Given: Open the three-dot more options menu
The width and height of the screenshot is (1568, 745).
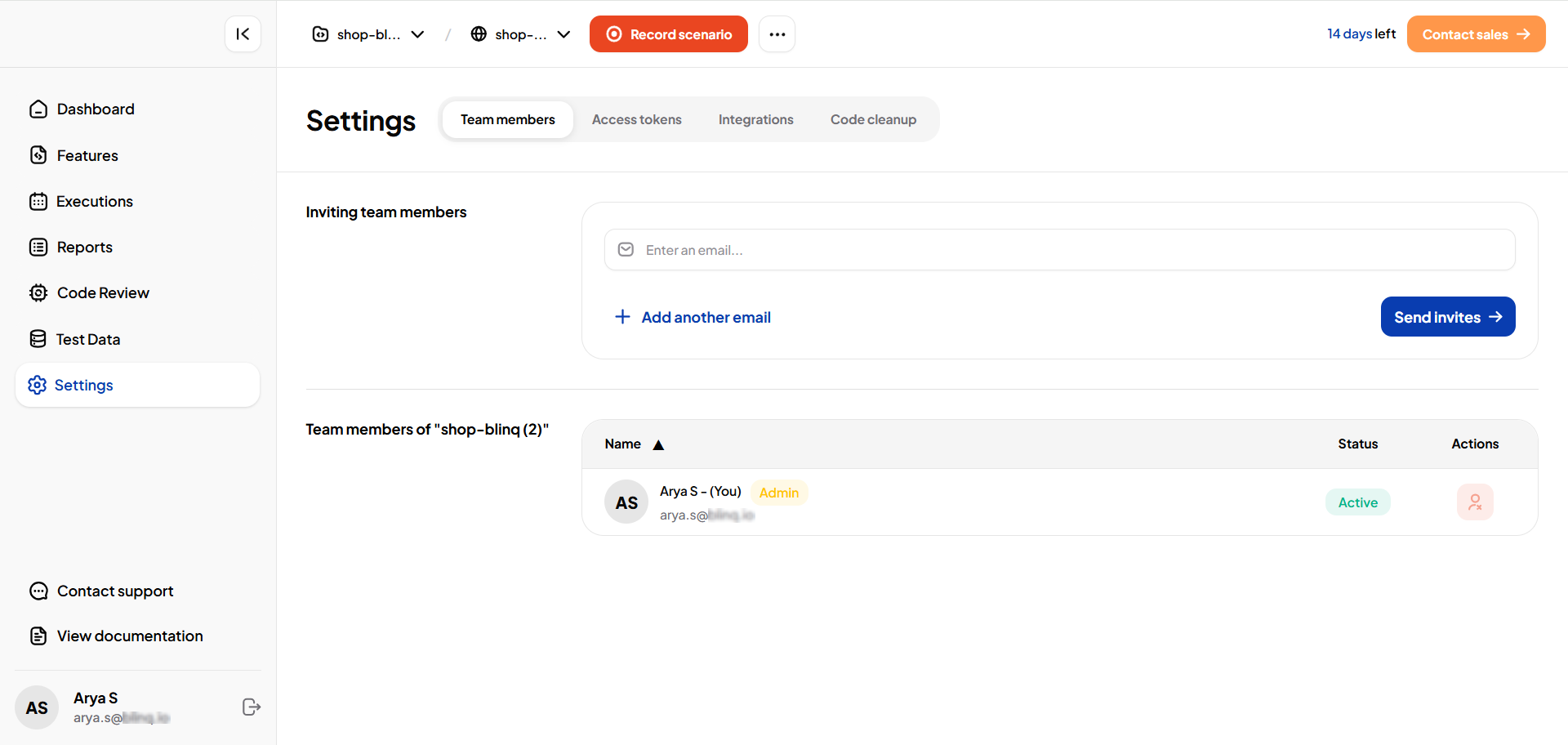Looking at the screenshot, I should pyautogui.click(x=777, y=34).
